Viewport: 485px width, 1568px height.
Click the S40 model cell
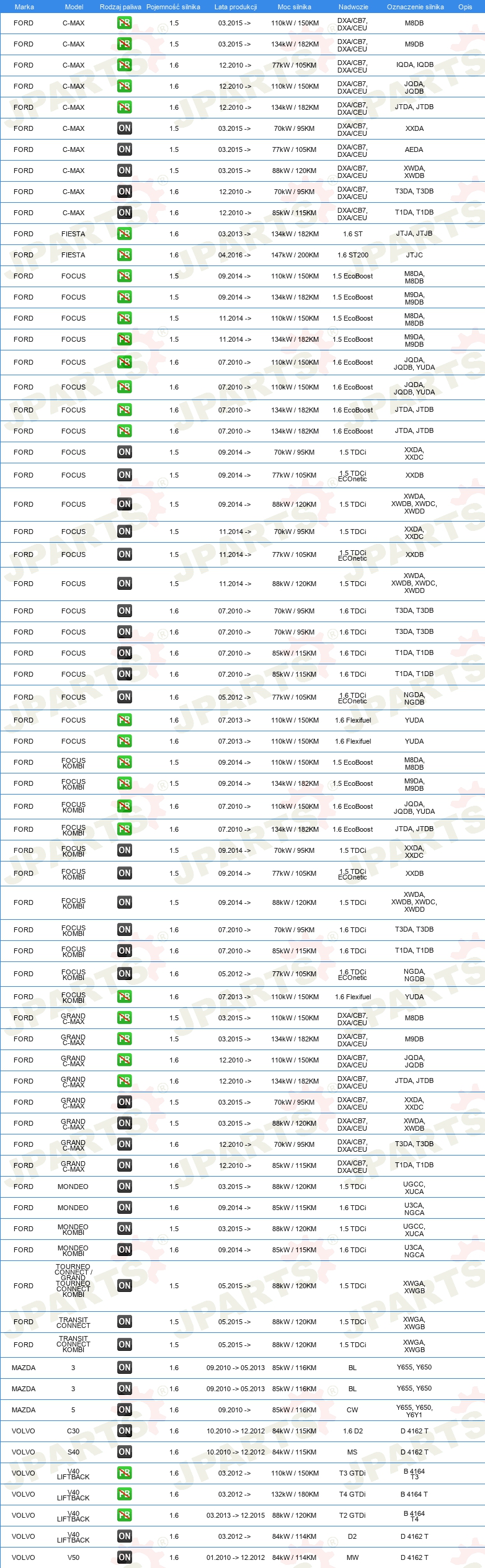point(73,1452)
